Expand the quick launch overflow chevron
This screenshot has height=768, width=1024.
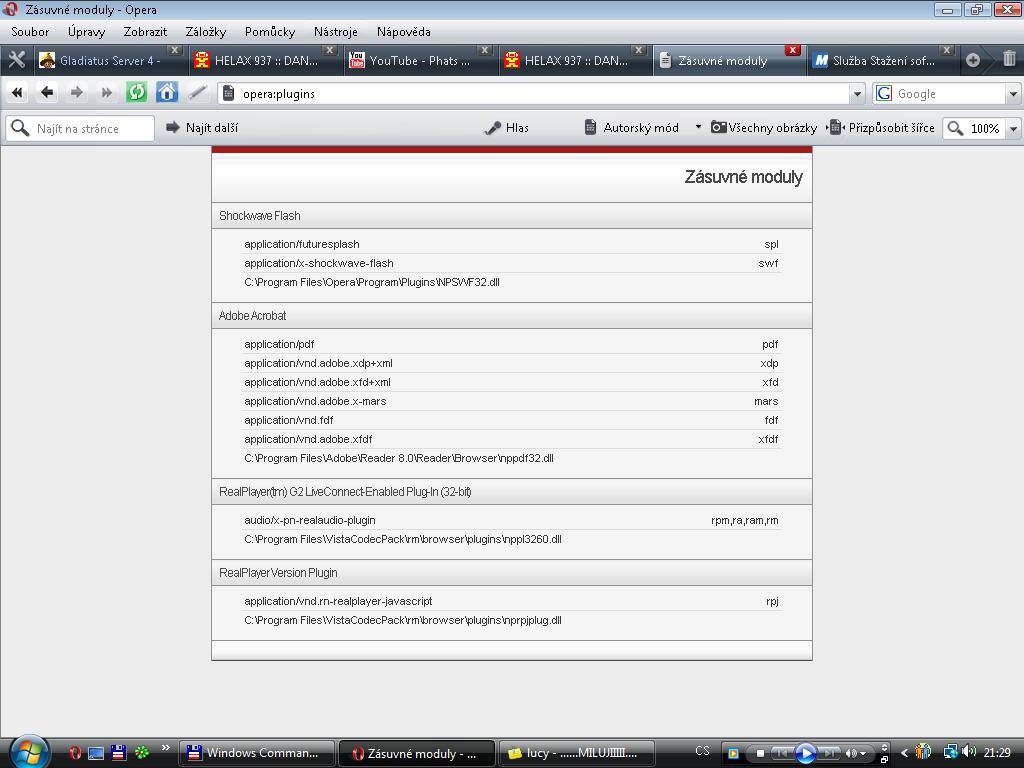tap(165, 748)
